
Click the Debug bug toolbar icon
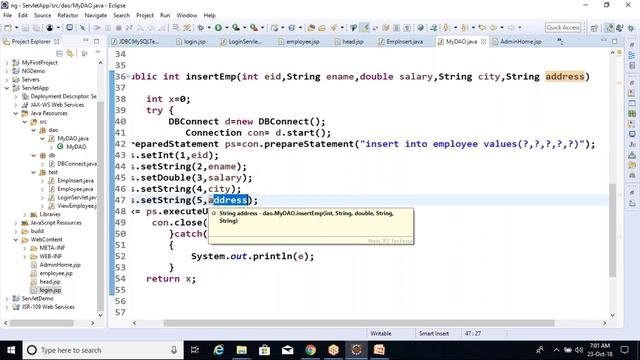200,28
